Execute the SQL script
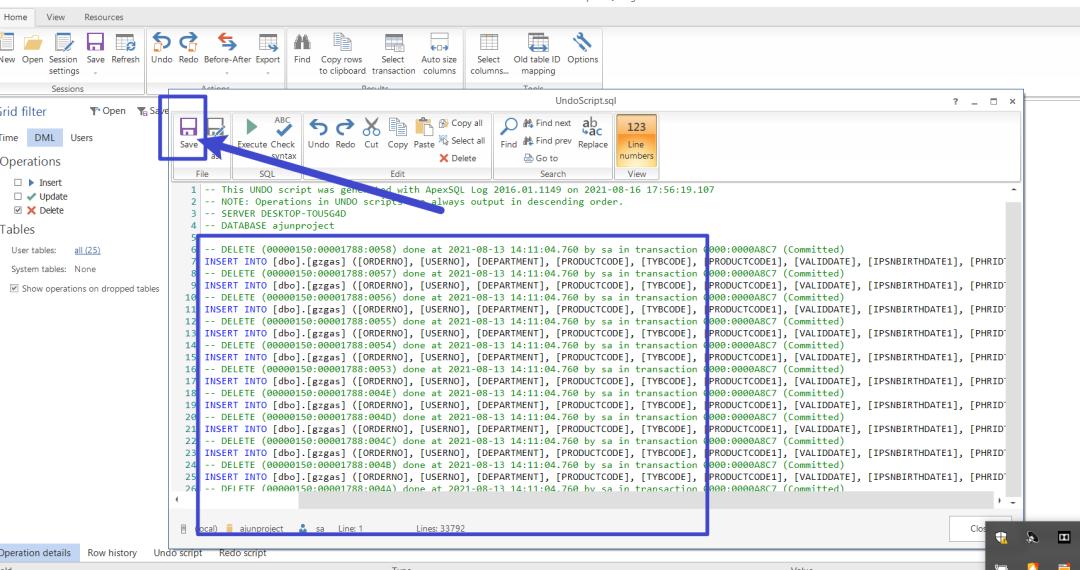 click(252, 134)
